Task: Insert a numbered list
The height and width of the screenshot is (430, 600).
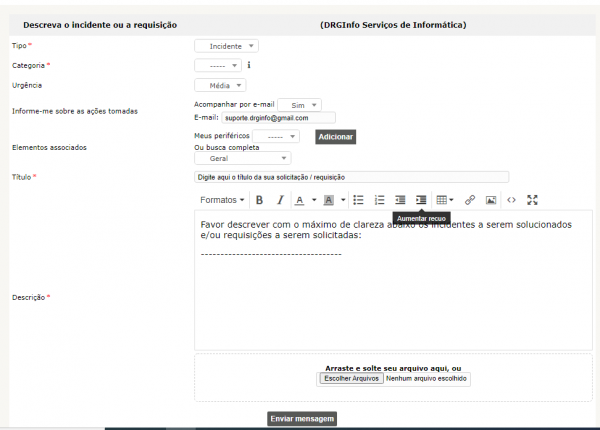Action: coord(380,200)
